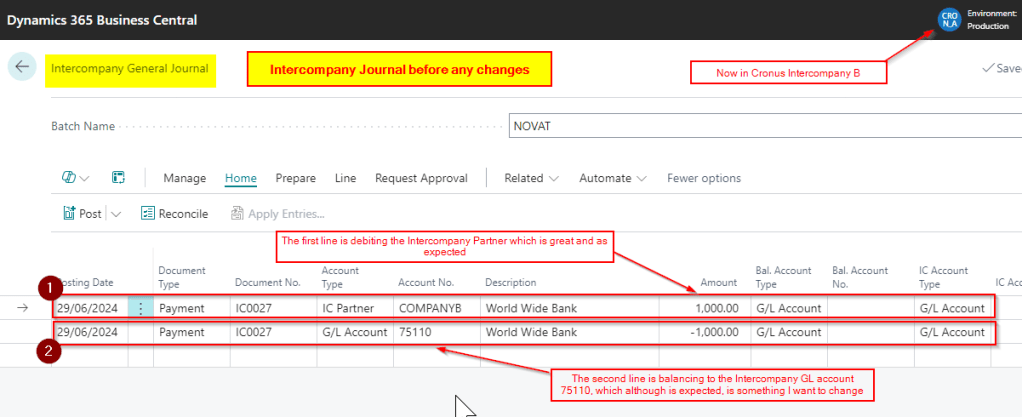Click the Apply Entries action
Screen dimensions: 1022x417
tap(278, 213)
